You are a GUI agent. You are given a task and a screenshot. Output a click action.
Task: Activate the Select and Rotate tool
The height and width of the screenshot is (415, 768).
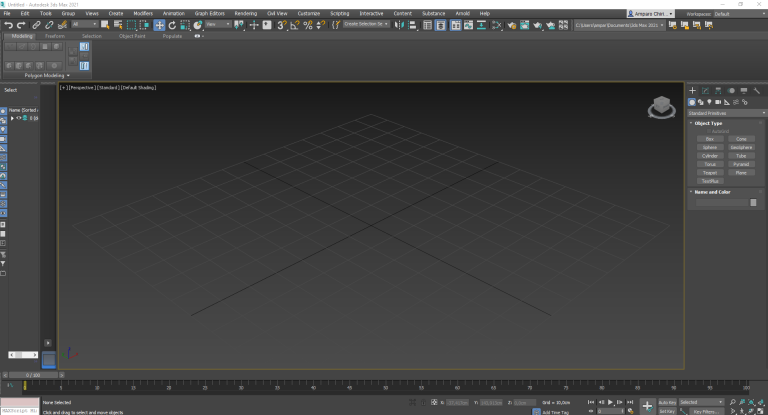(x=172, y=25)
